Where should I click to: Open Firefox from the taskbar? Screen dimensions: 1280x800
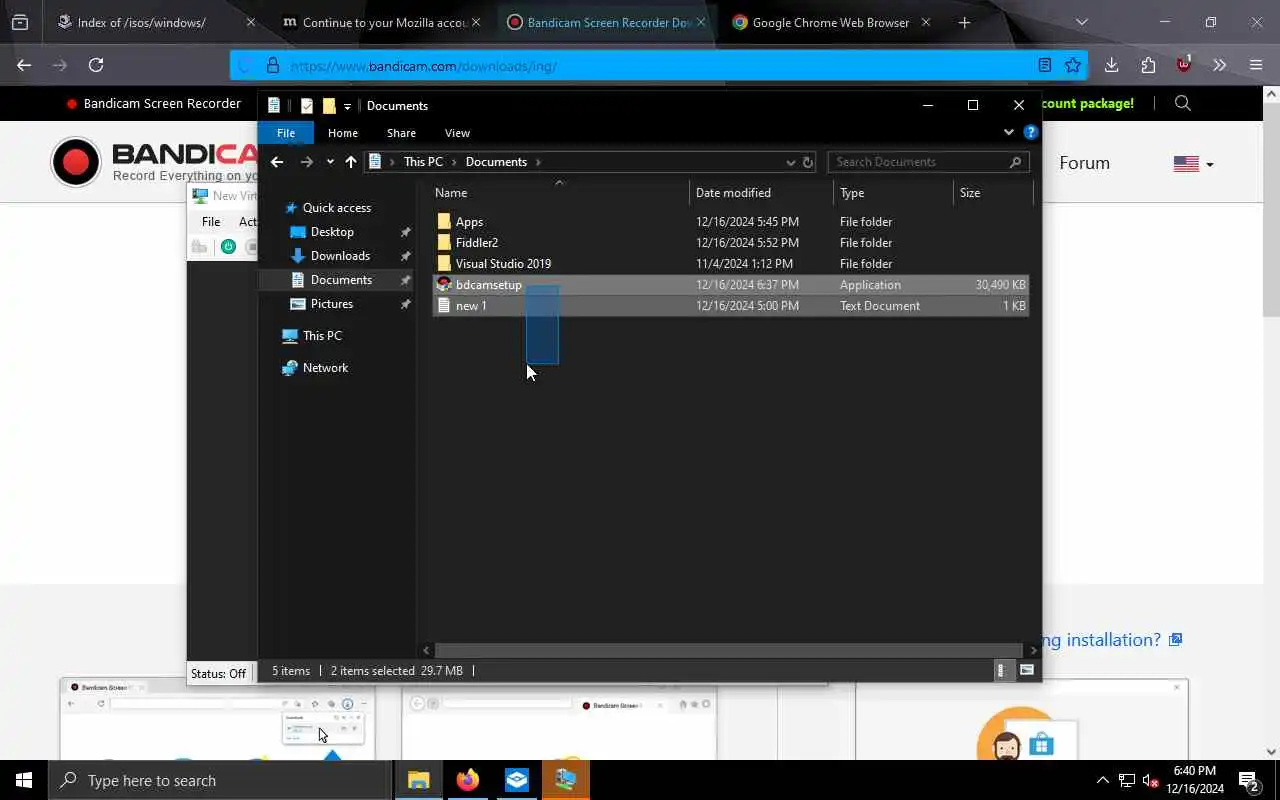(468, 780)
